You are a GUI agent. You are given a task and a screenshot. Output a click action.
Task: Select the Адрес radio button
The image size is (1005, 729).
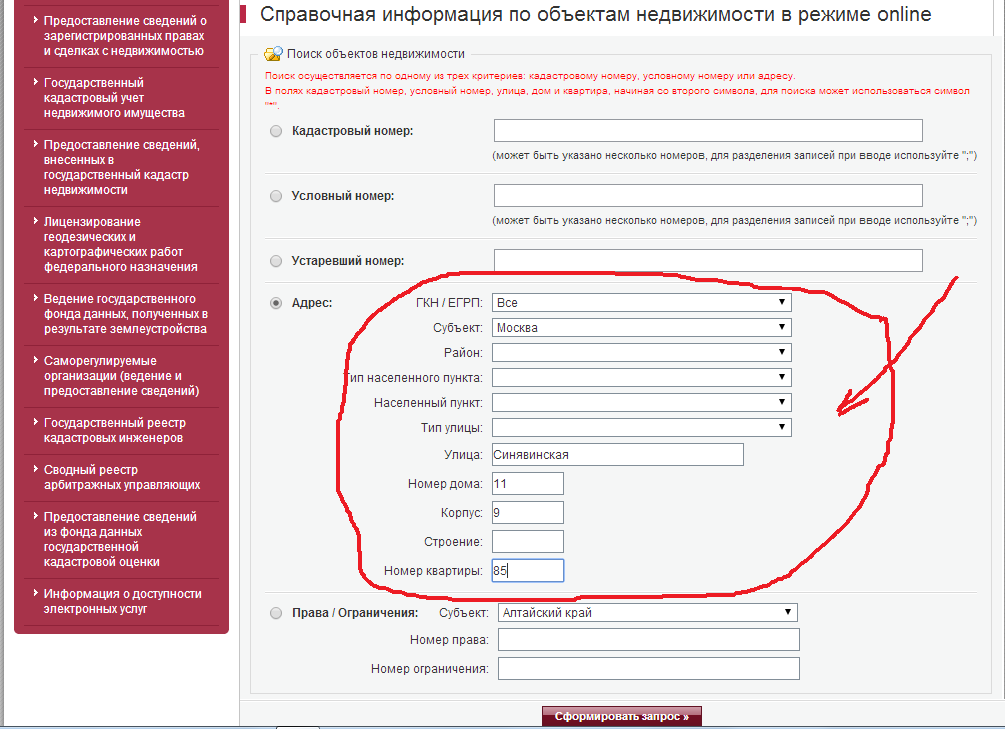(276, 303)
